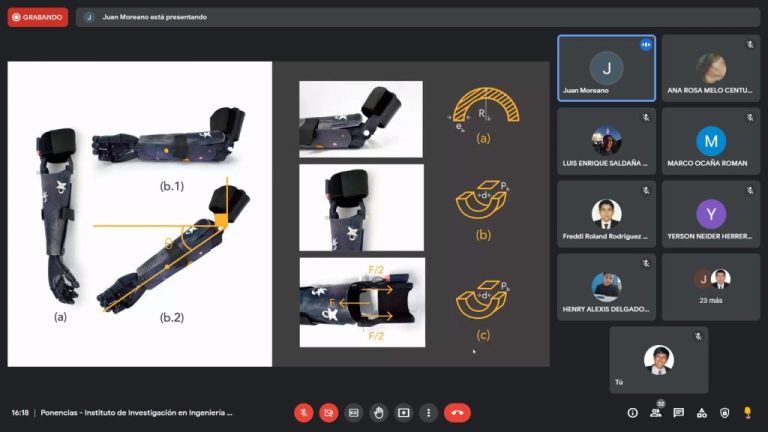
Task: Show the participants list panel
Action: pyautogui.click(x=656, y=412)
